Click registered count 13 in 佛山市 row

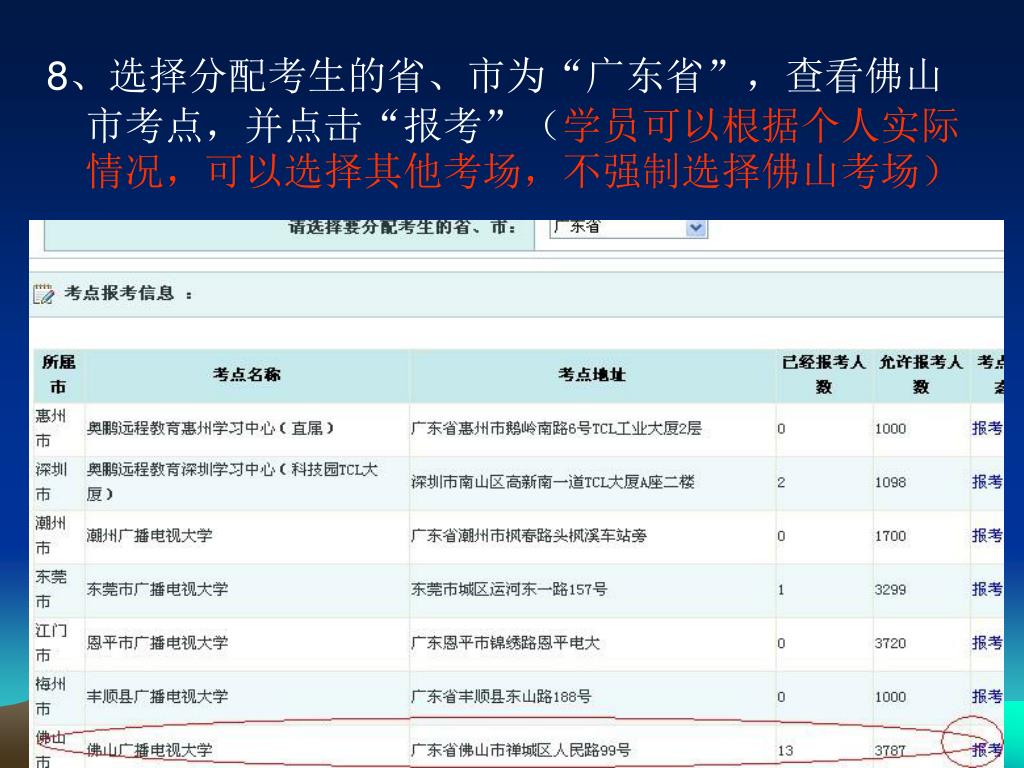click(x=786, y=750)
